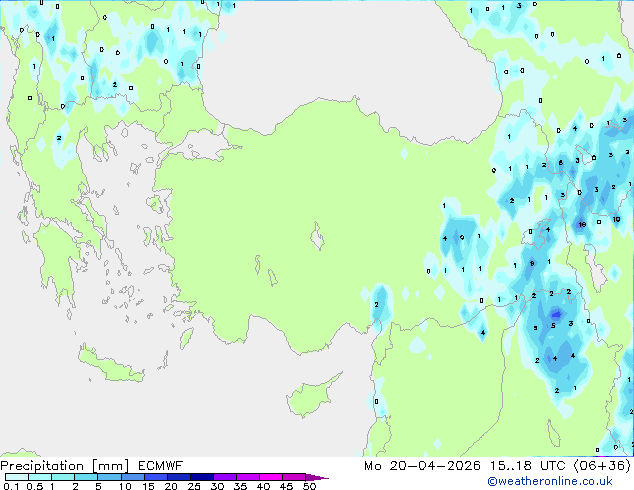Click the legend label '20'
Screen dimensions: 634x490
(x=171, y=486)
